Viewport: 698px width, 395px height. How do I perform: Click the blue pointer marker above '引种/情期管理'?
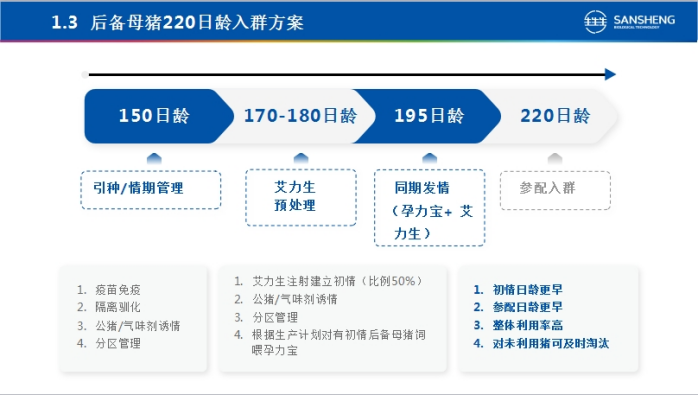coord(154,158)
